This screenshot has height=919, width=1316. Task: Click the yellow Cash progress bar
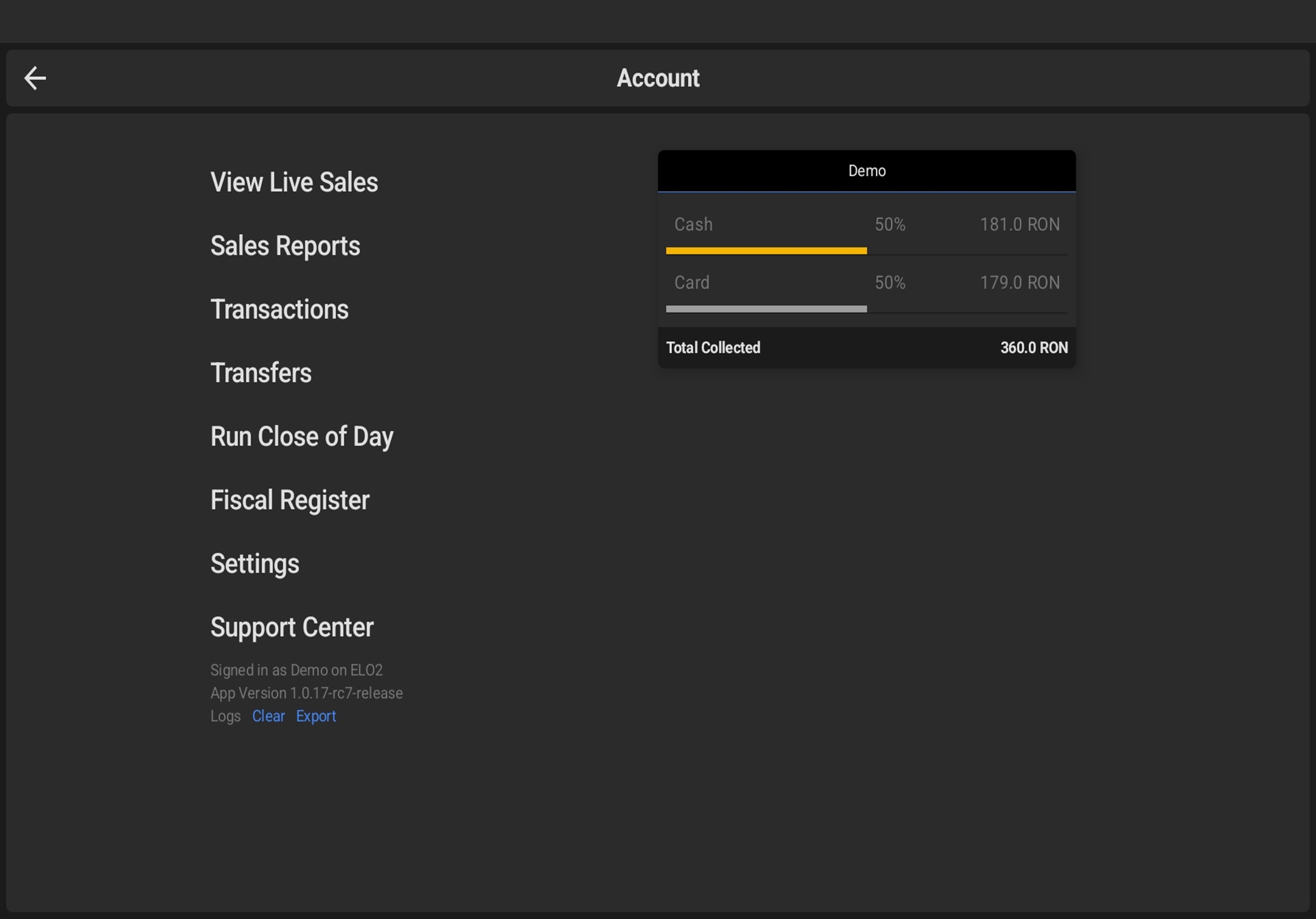tap(766, 251)
